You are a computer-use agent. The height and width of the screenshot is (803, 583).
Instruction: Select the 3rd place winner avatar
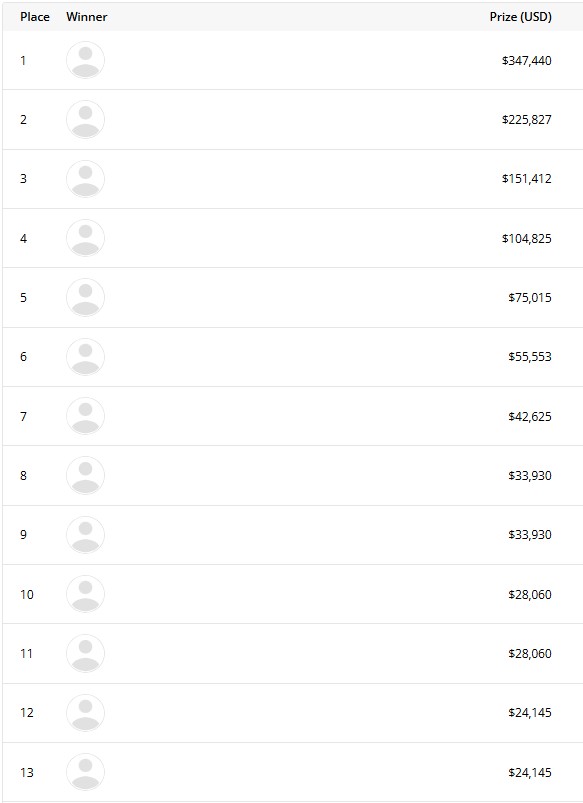(x=86, y=179)
